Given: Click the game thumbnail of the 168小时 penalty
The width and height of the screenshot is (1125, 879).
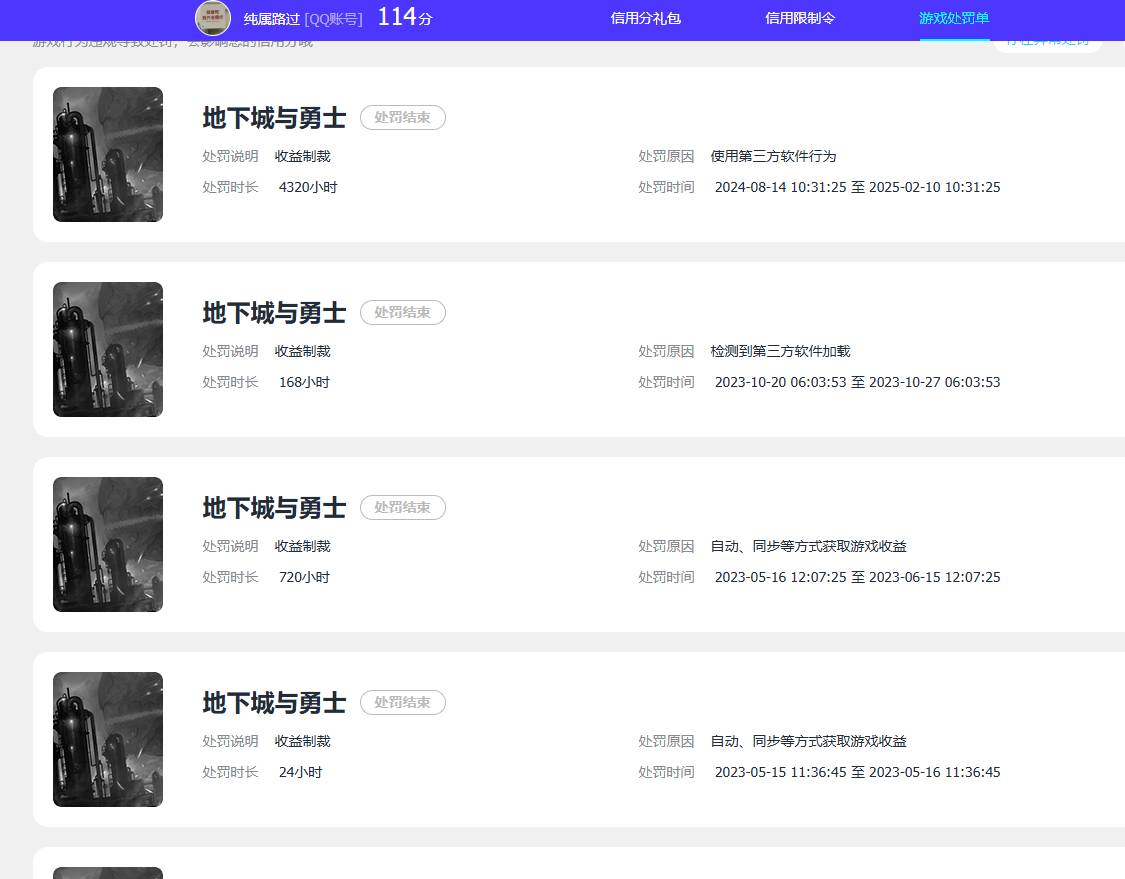Looking at the screenshot, I should 108,349.
